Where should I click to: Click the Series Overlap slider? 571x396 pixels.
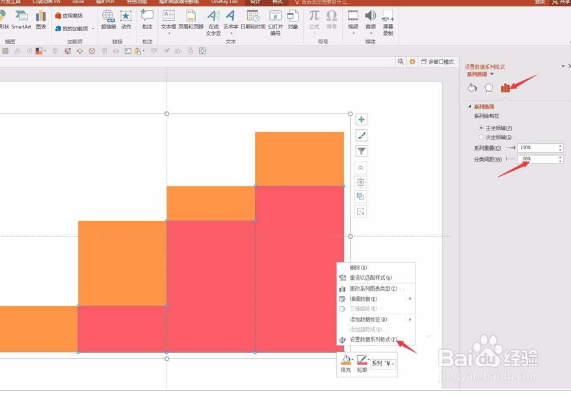pyautogui.click(x=511, y=148)
